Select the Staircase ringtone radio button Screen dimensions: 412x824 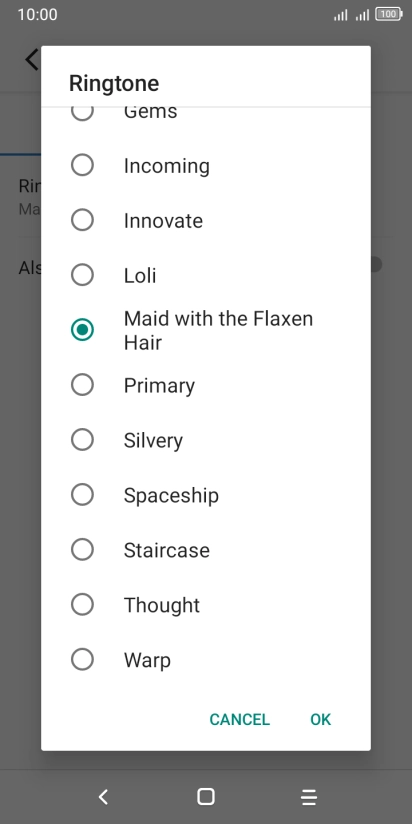coord(82,549)
